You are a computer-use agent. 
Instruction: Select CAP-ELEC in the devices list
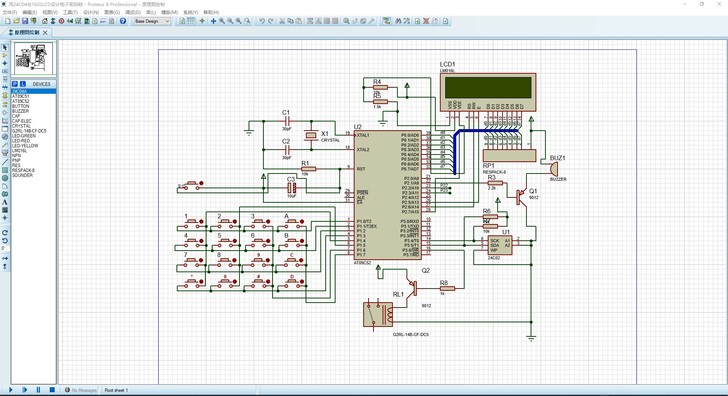coord(22,121)
